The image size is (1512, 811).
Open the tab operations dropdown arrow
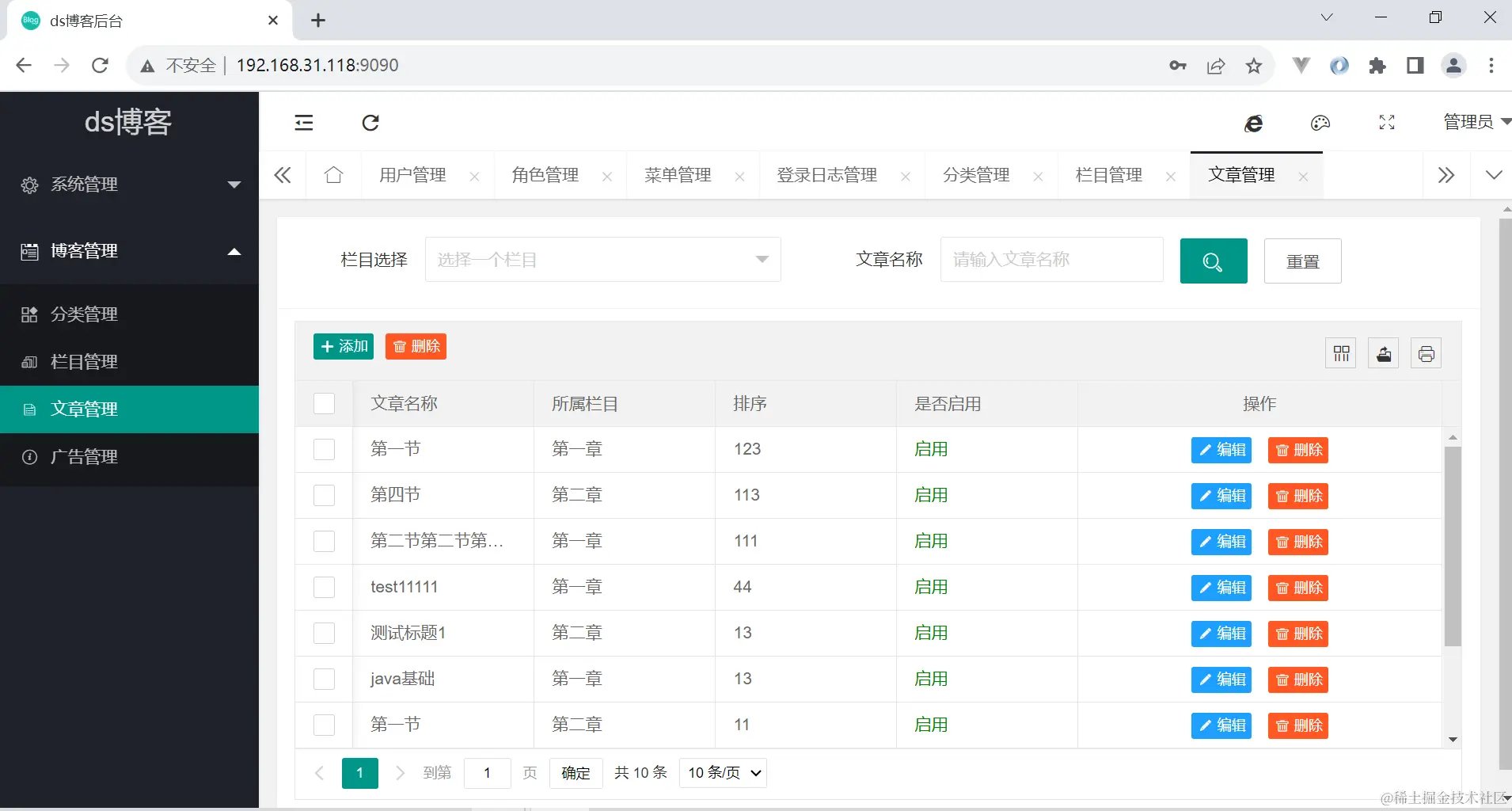pyautogui.click(x=1494, y=175)
